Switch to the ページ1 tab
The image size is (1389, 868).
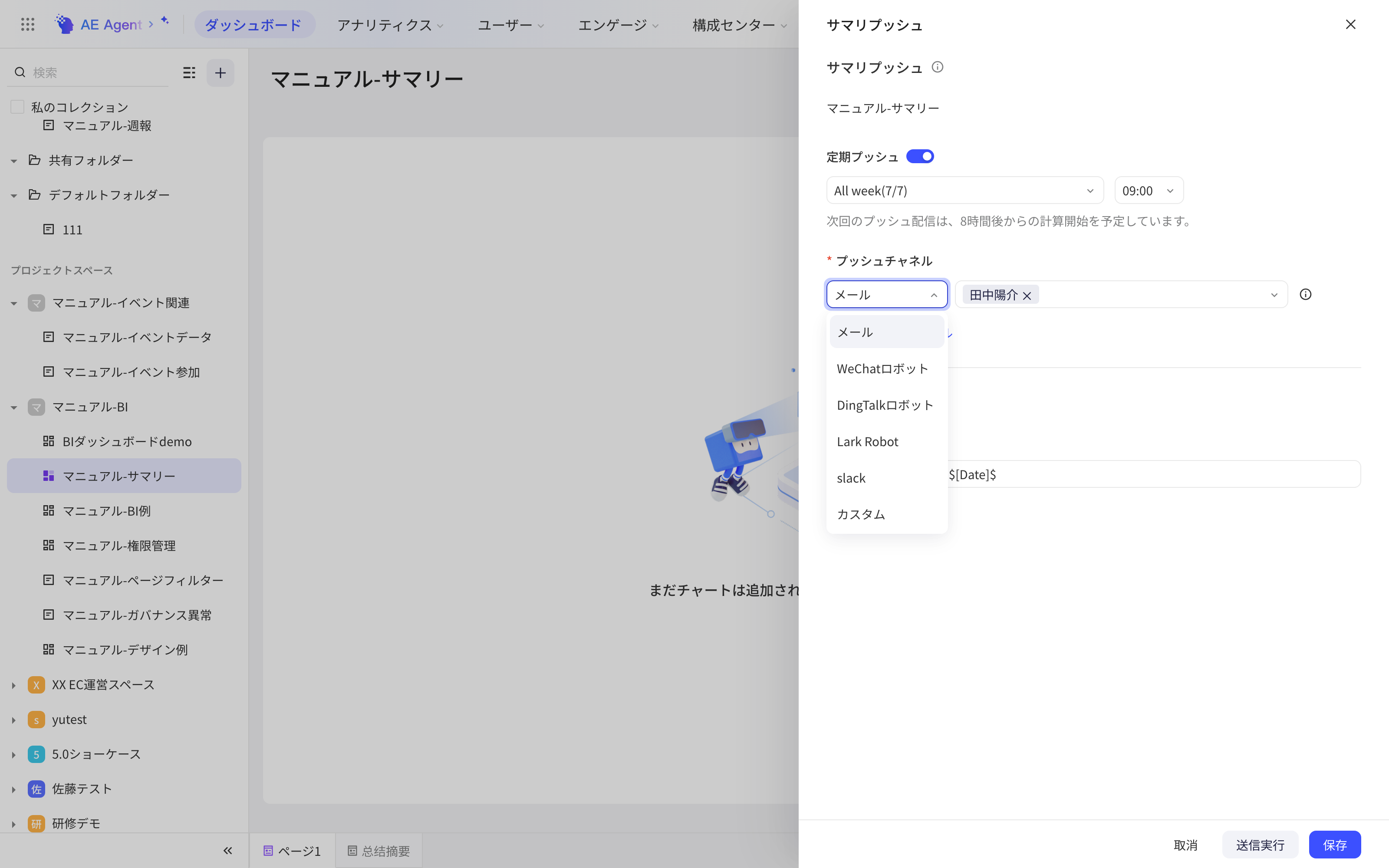(293, 851)
